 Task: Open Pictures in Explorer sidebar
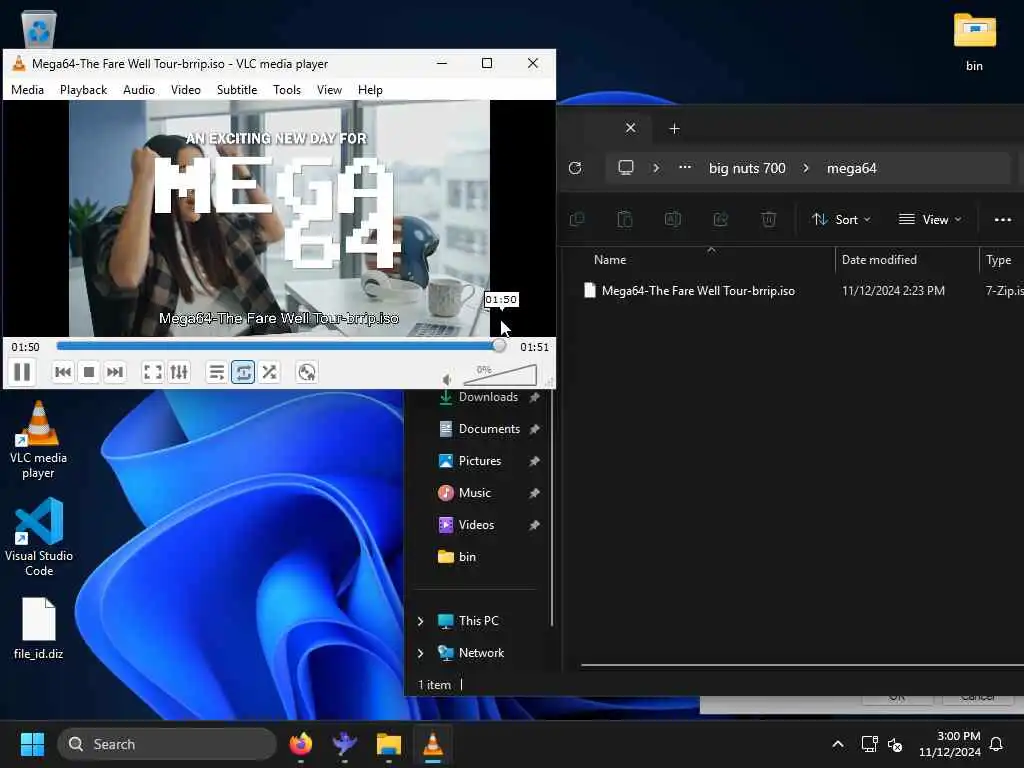point(480,461)
